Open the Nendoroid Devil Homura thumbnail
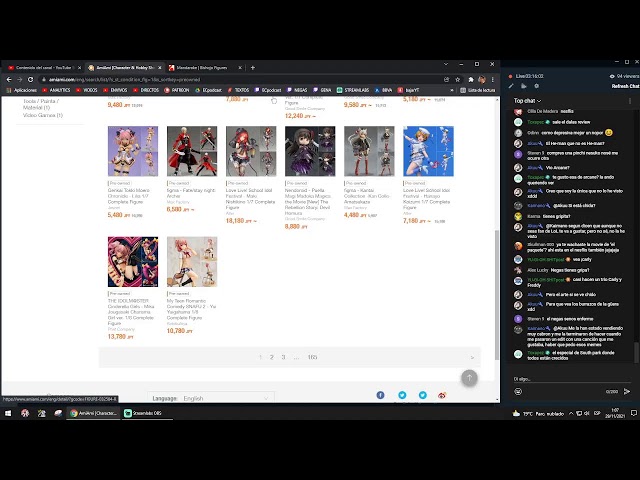640x480 pixels. point(310,151)
